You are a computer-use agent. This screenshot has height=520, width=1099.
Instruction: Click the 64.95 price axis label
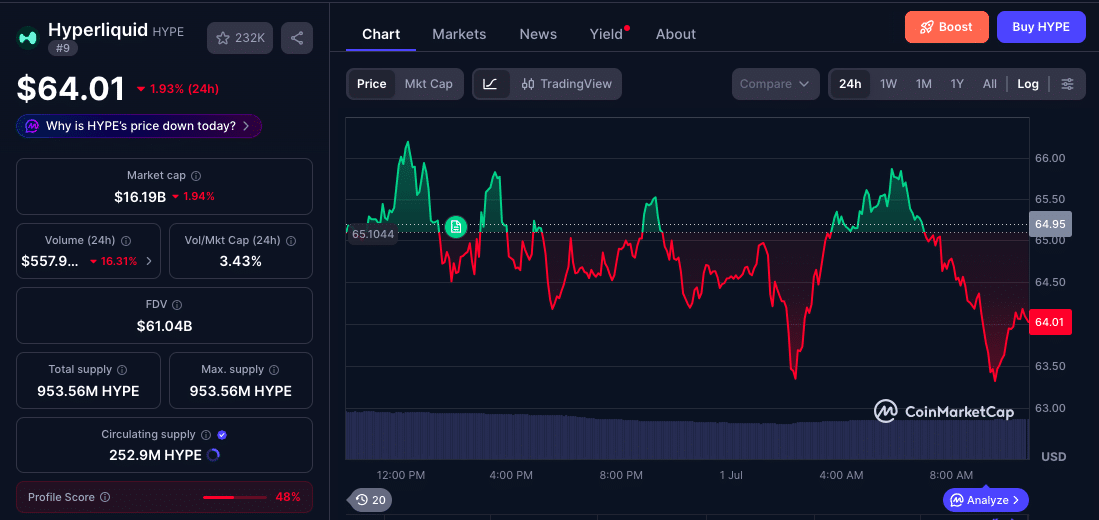1049,224
